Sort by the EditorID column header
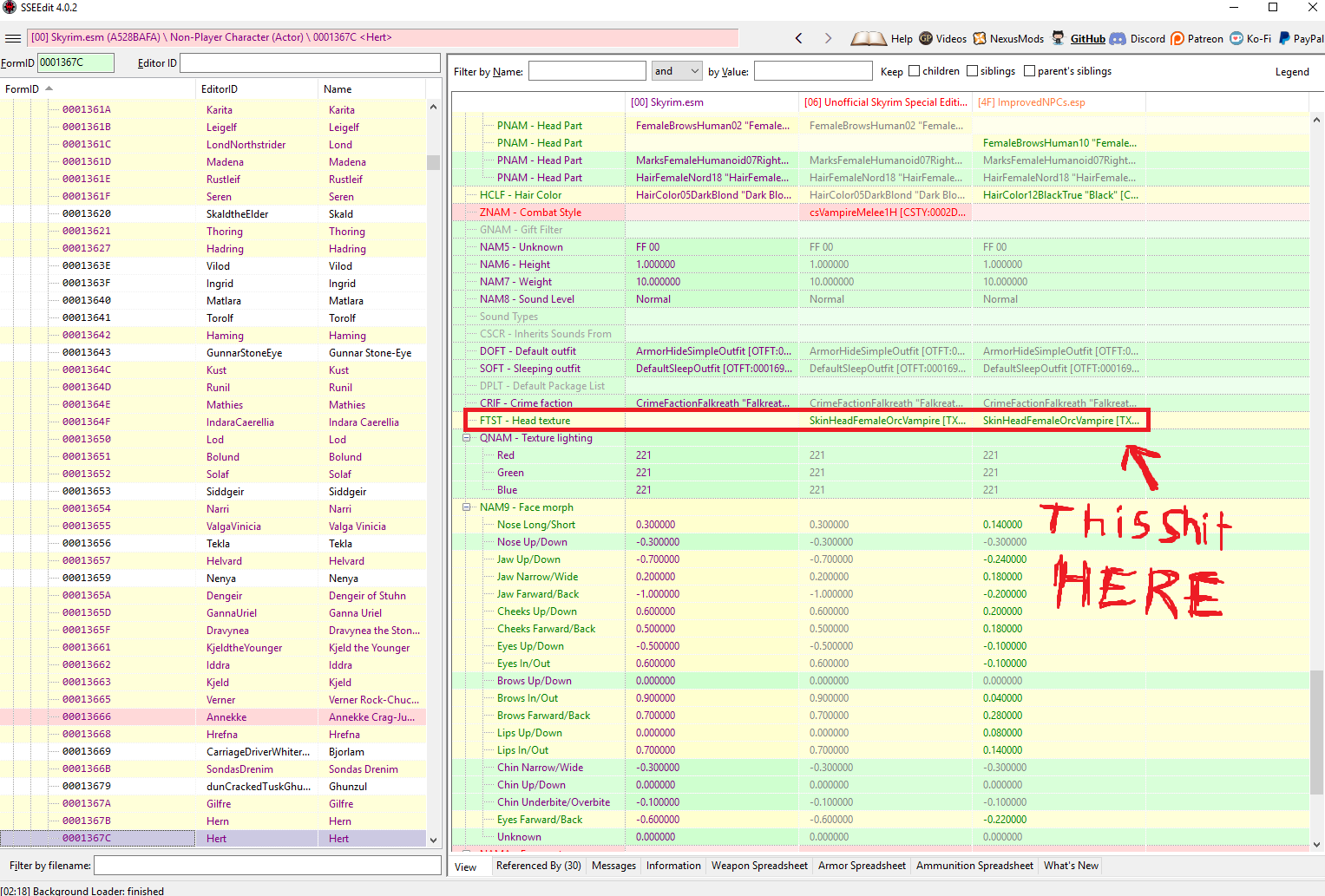The height and width of the screenshot is (896, 1325). click(256, 89)
